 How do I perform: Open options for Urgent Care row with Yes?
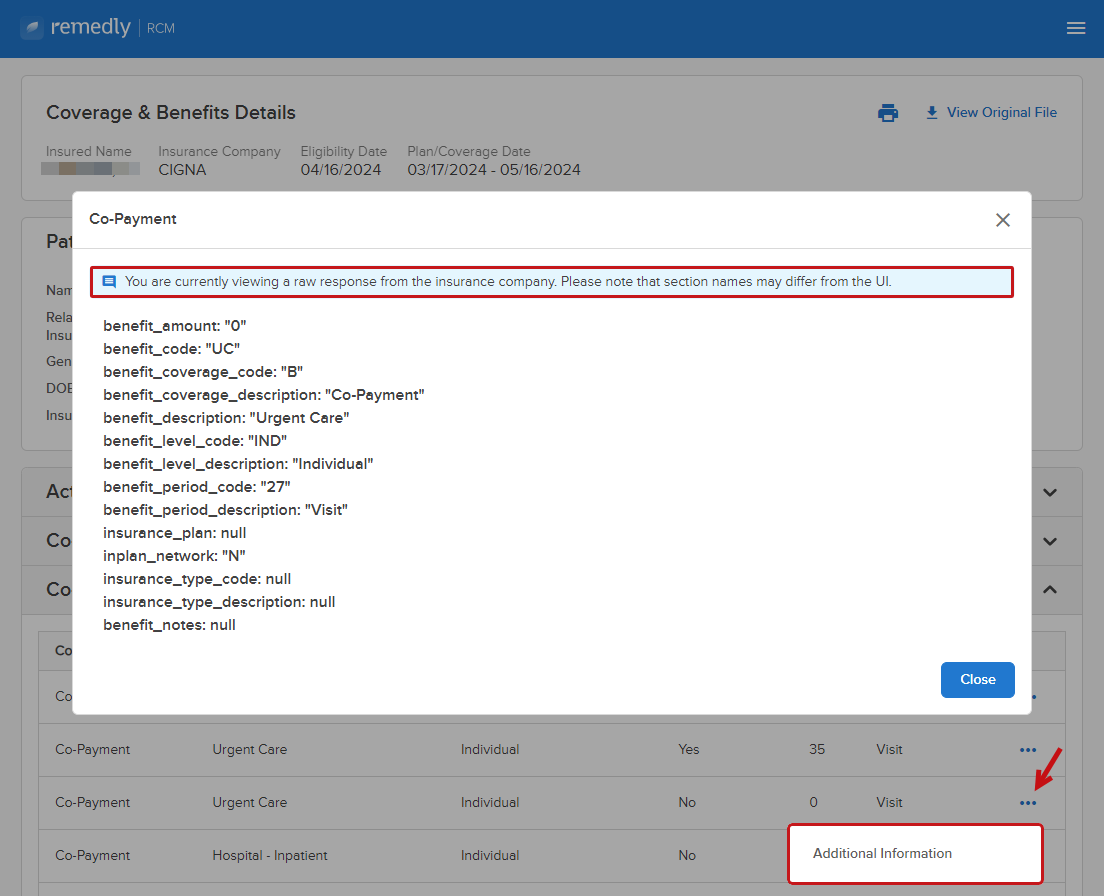[1028, 750]
